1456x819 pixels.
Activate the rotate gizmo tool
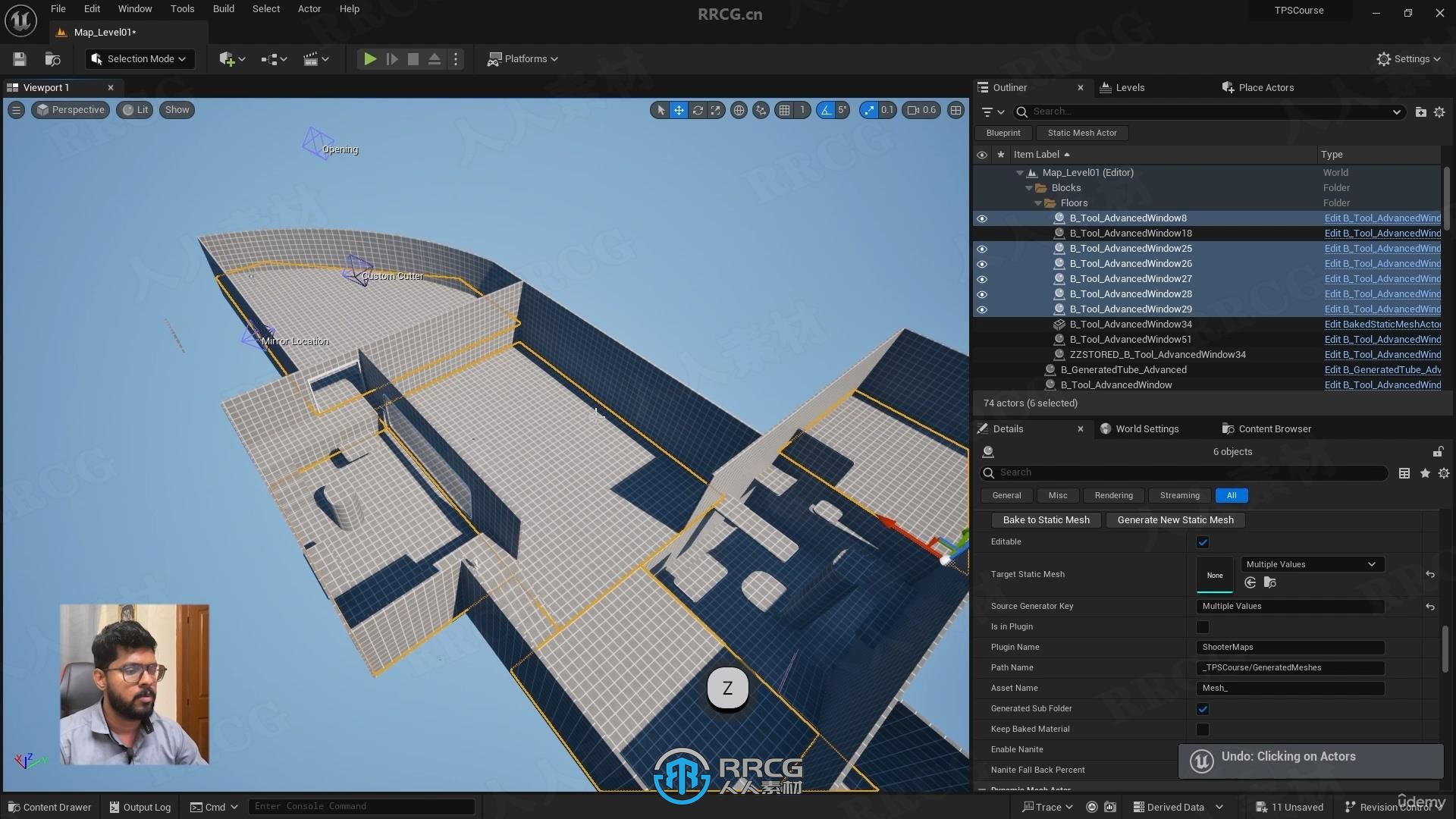pos(698,110)
